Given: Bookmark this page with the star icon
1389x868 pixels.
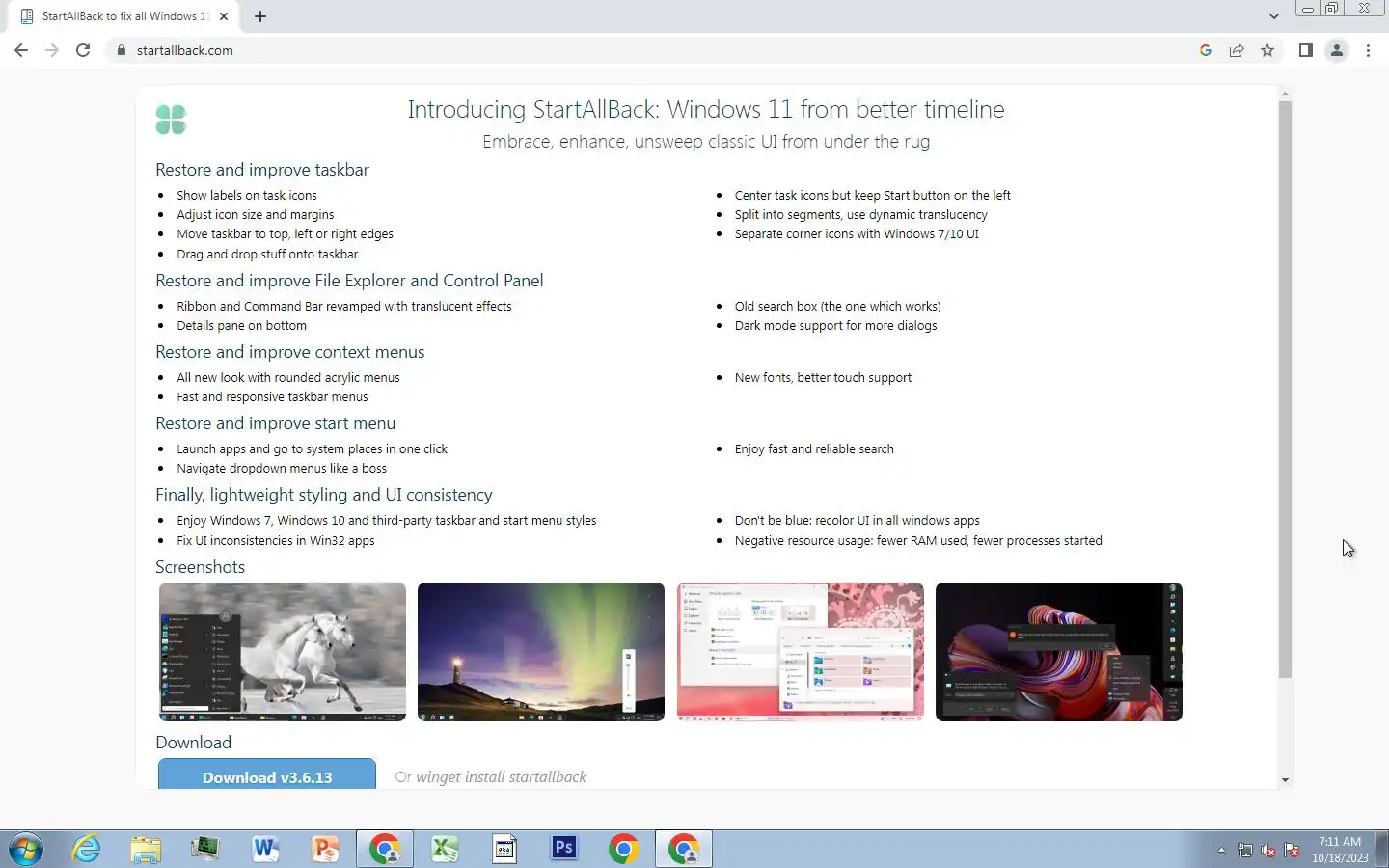Looking at the screenshot, I should point(1267,50).
